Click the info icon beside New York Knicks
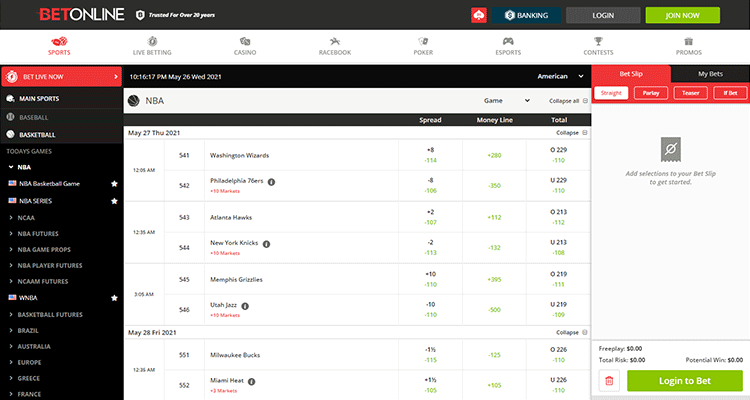The image size is (750, 400). coord(266,244)
